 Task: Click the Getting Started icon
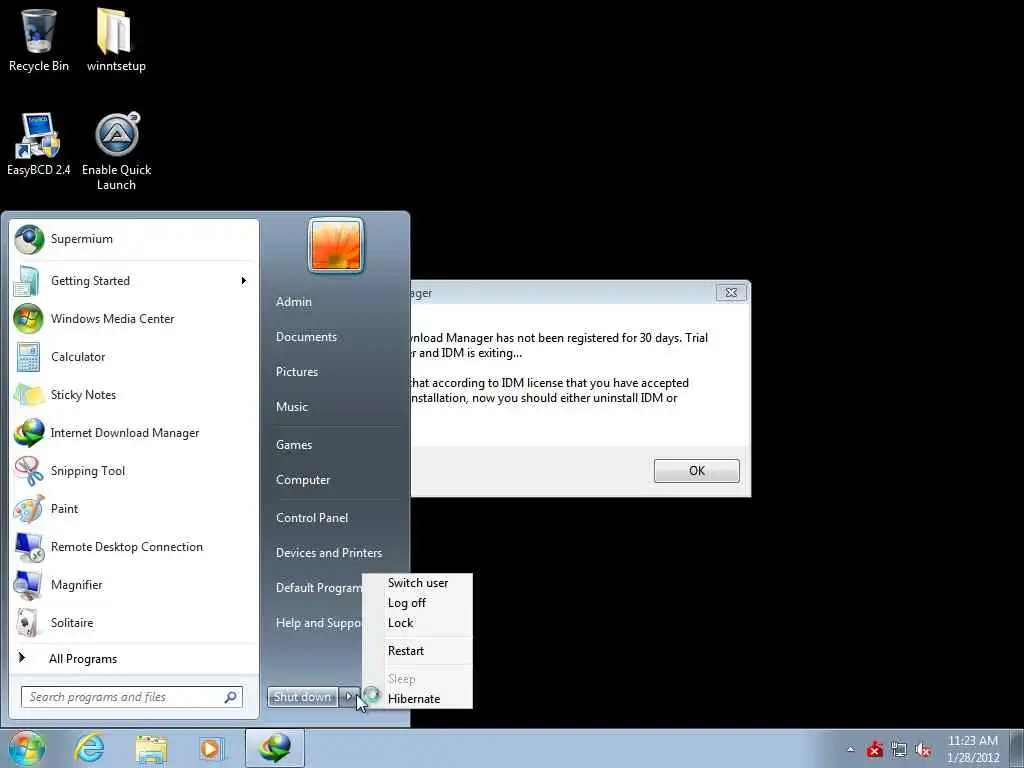pyautogui.click(x=27, y=281)
